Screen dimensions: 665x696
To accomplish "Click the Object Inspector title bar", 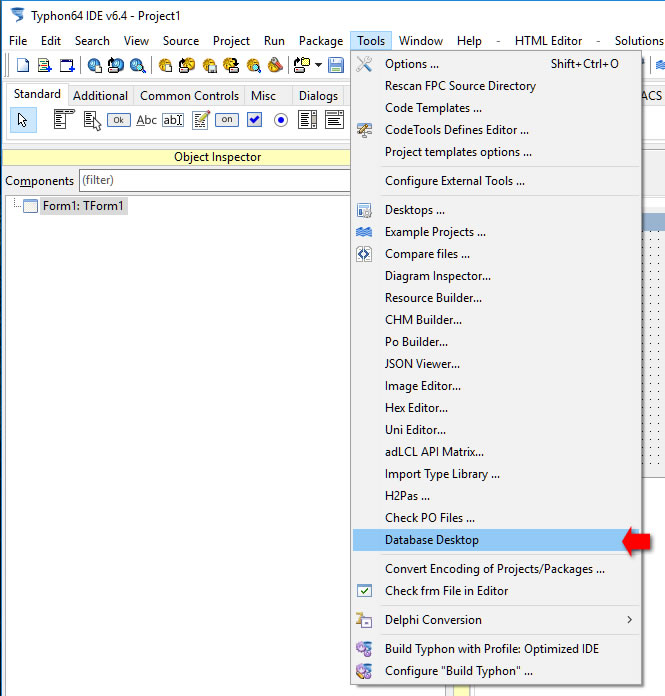I will click(177, 157).
